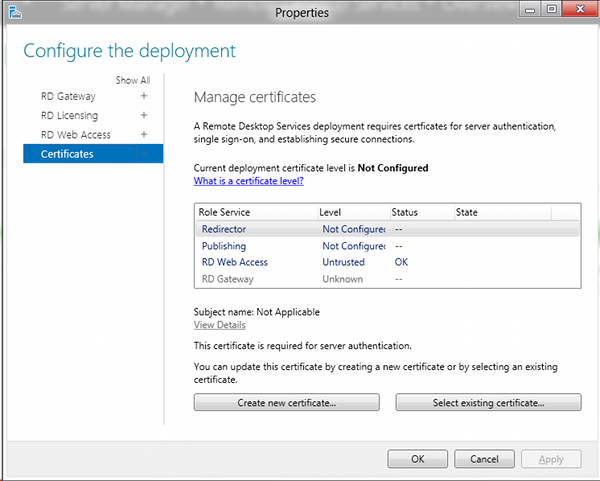Open the RD Web Access settings page
600x481 pixels.
click(x=76, y=135)
